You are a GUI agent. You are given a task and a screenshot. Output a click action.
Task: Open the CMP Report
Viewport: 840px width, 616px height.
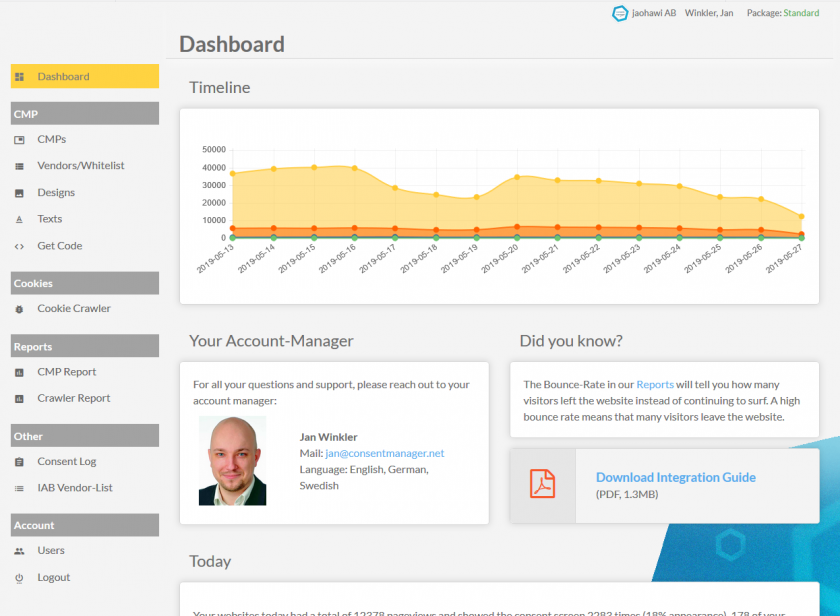tap(66, 372)
